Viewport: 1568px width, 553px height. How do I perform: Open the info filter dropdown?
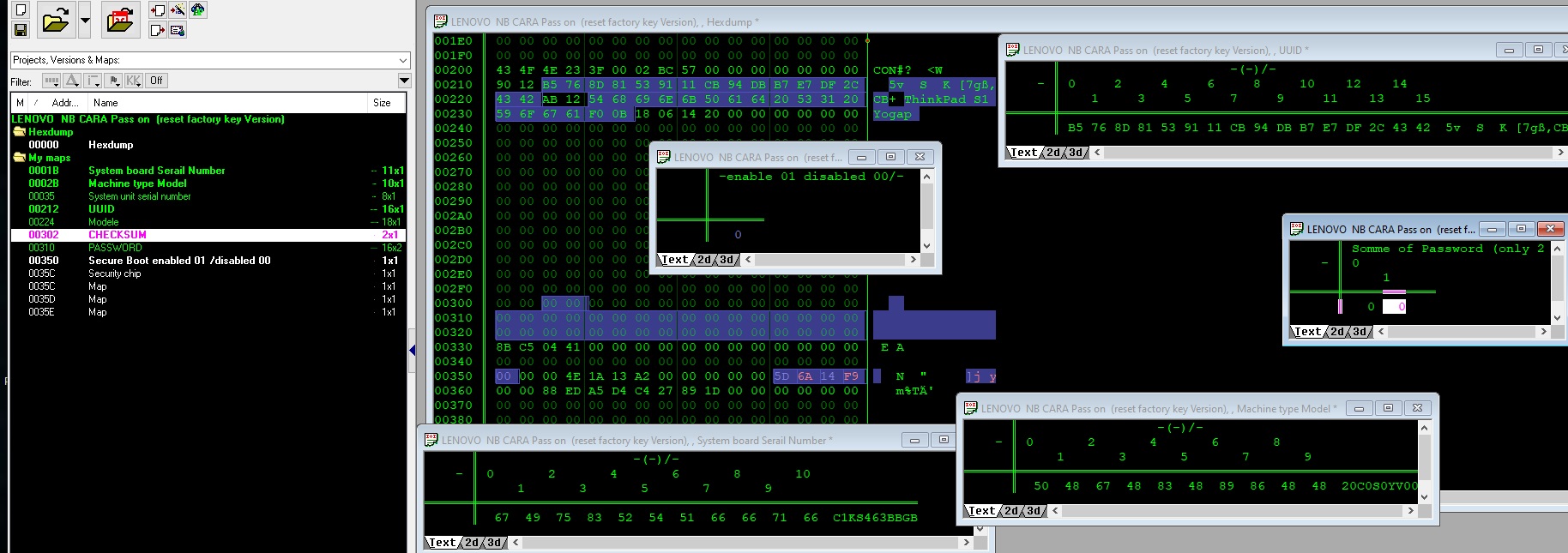click(93, 81)
